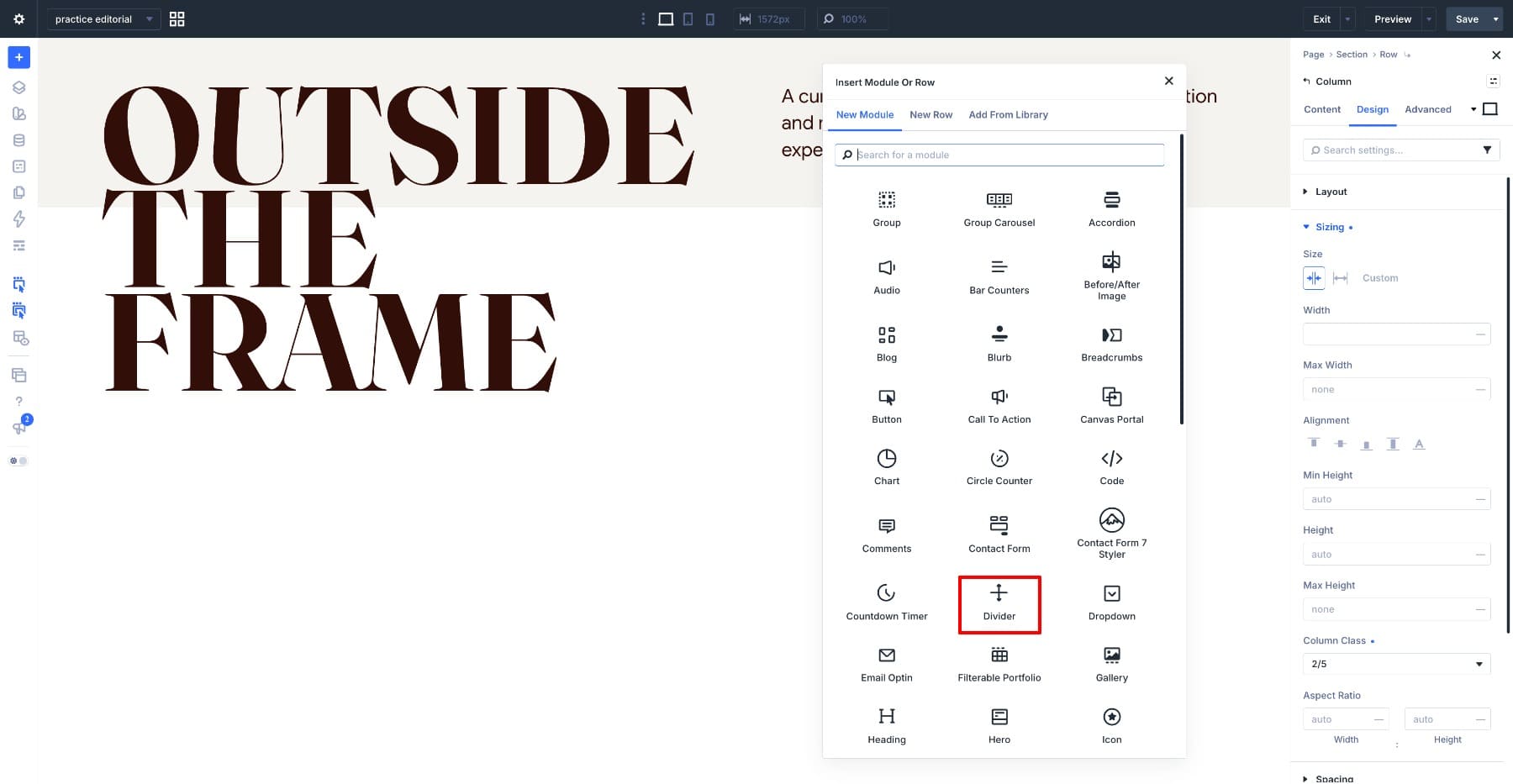The image size is (1513, 784).
Task: Select the New Module tab
Action: click(x=864, y=115)
